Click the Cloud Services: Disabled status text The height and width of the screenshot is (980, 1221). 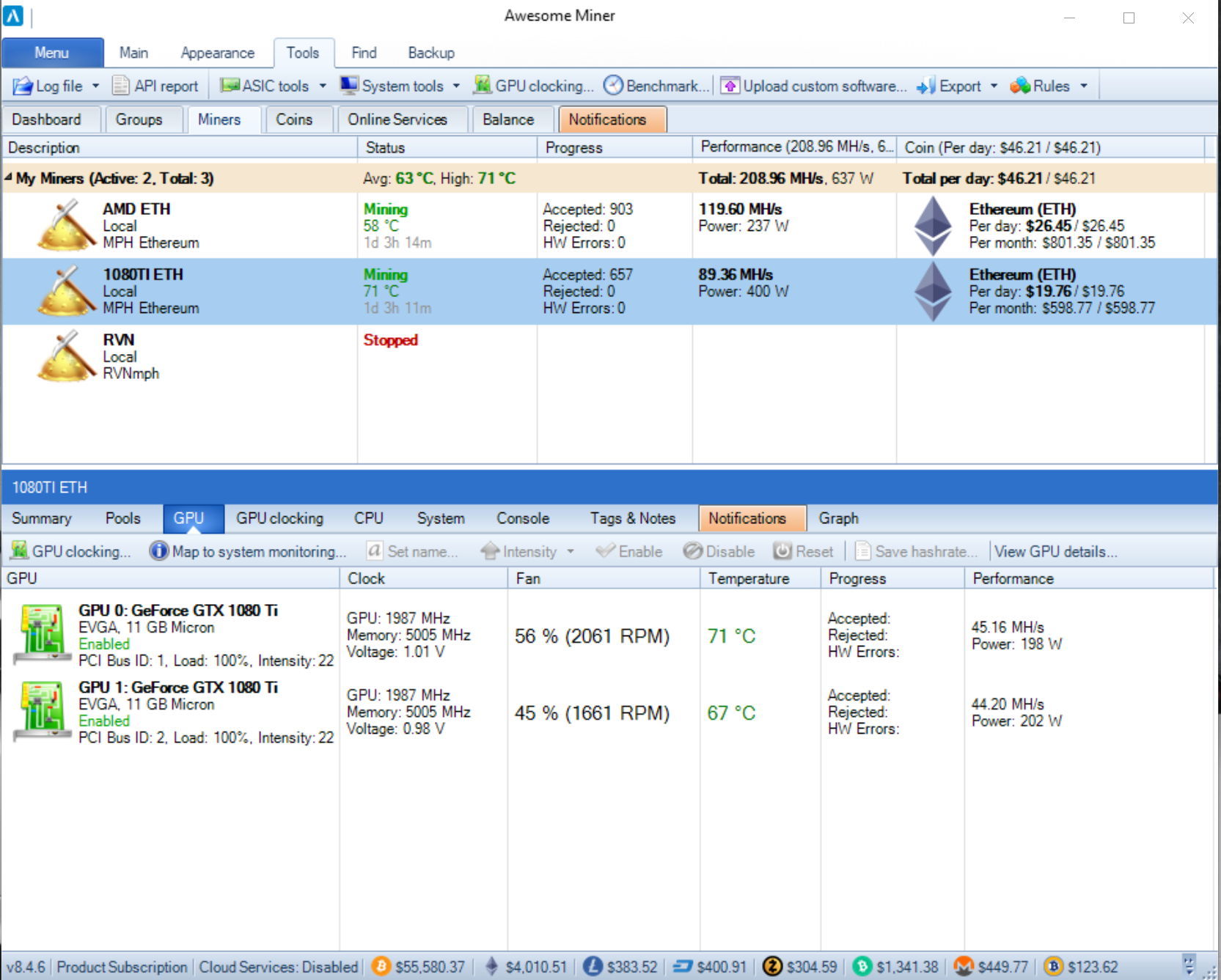[279, 967]
